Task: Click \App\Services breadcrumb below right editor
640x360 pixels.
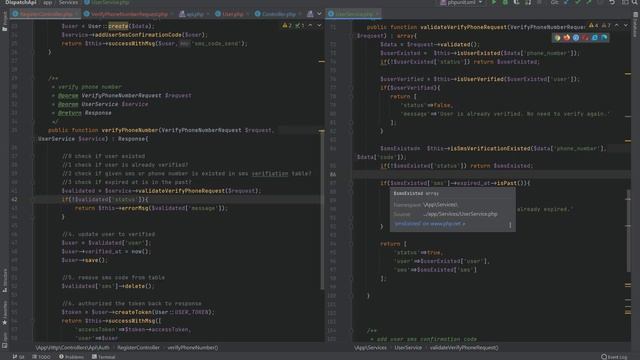Action: pos(370,348)
